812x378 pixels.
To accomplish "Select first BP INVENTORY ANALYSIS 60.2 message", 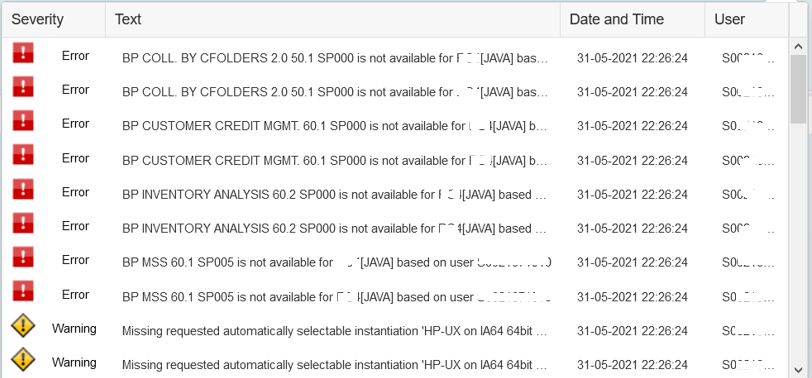I will tap(334, 194).
